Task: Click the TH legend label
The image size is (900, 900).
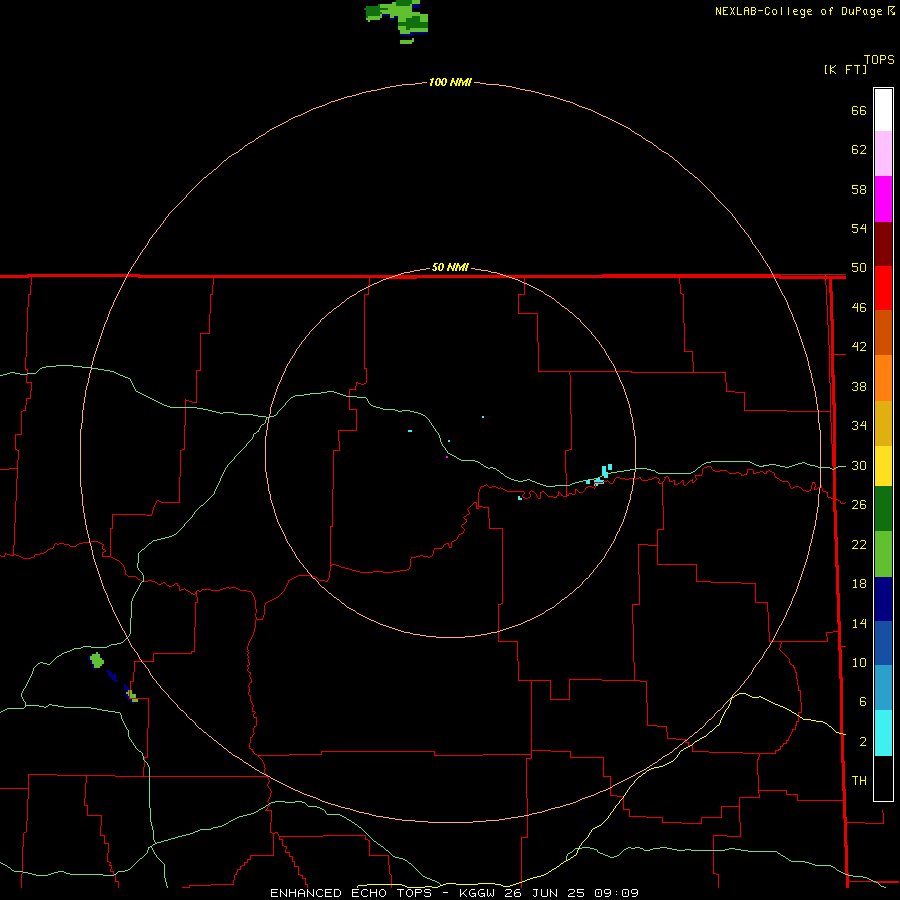Action: (x=859, y=780)
